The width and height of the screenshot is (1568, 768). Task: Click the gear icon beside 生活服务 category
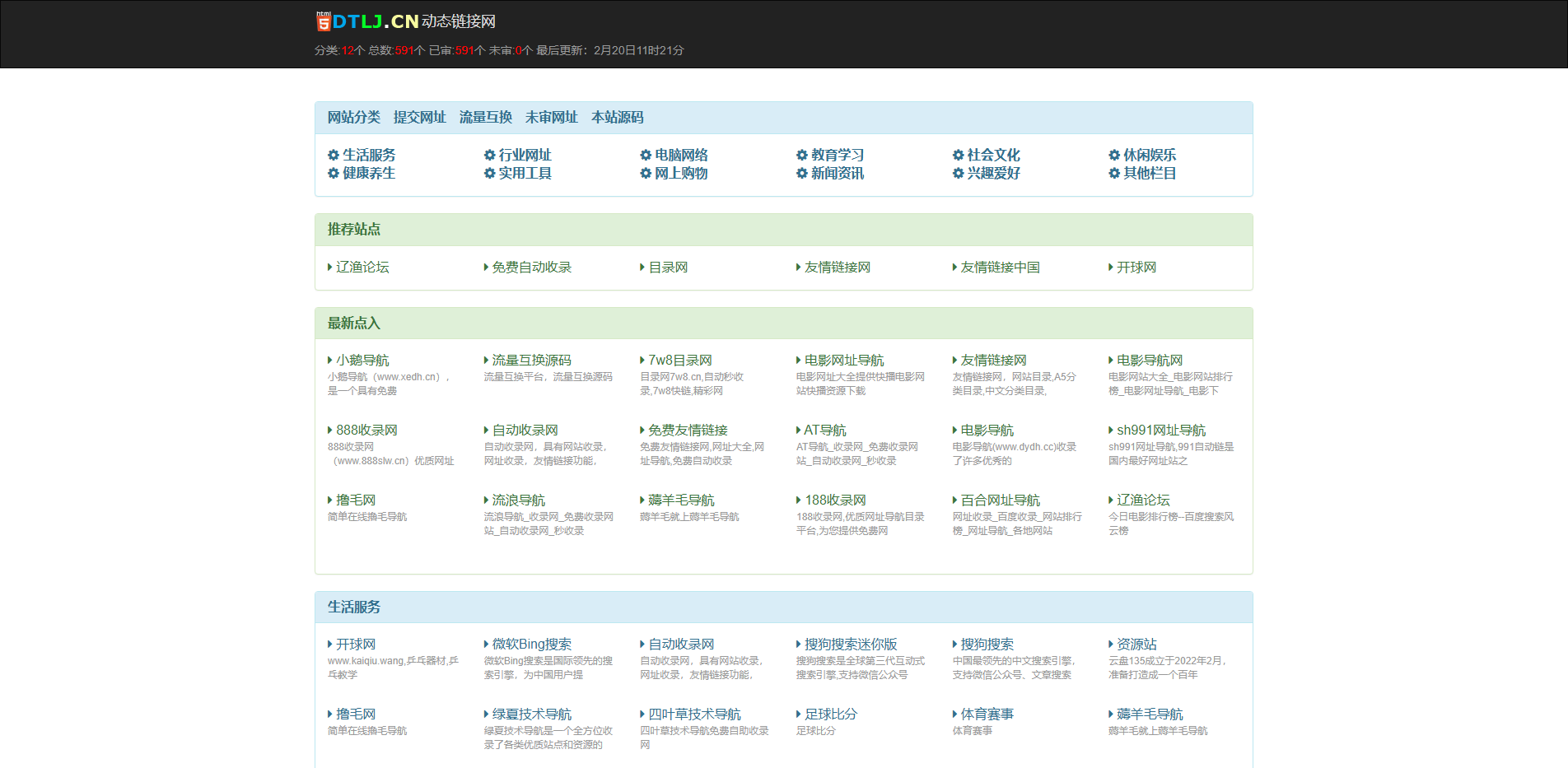[x=333, y=155]
